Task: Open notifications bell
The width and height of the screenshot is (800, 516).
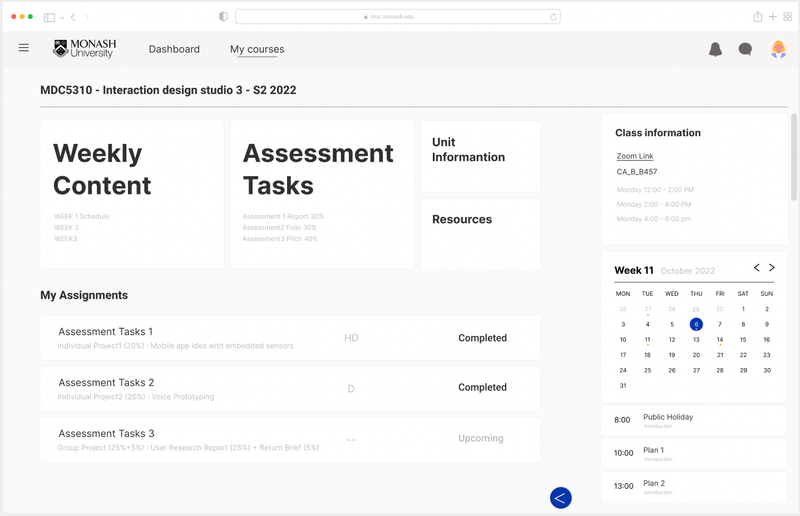Action: point(715,49)
